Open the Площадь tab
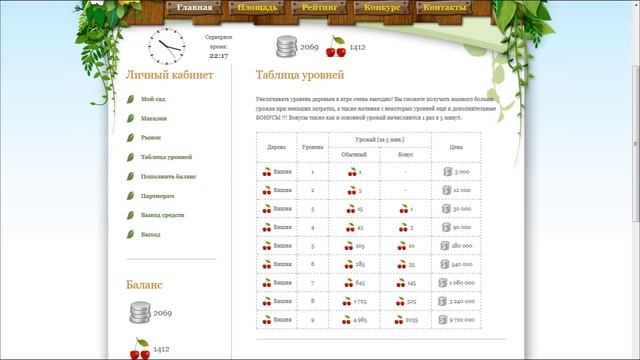The height and width of the screenshot is (360, 640). tap(257, 7)
